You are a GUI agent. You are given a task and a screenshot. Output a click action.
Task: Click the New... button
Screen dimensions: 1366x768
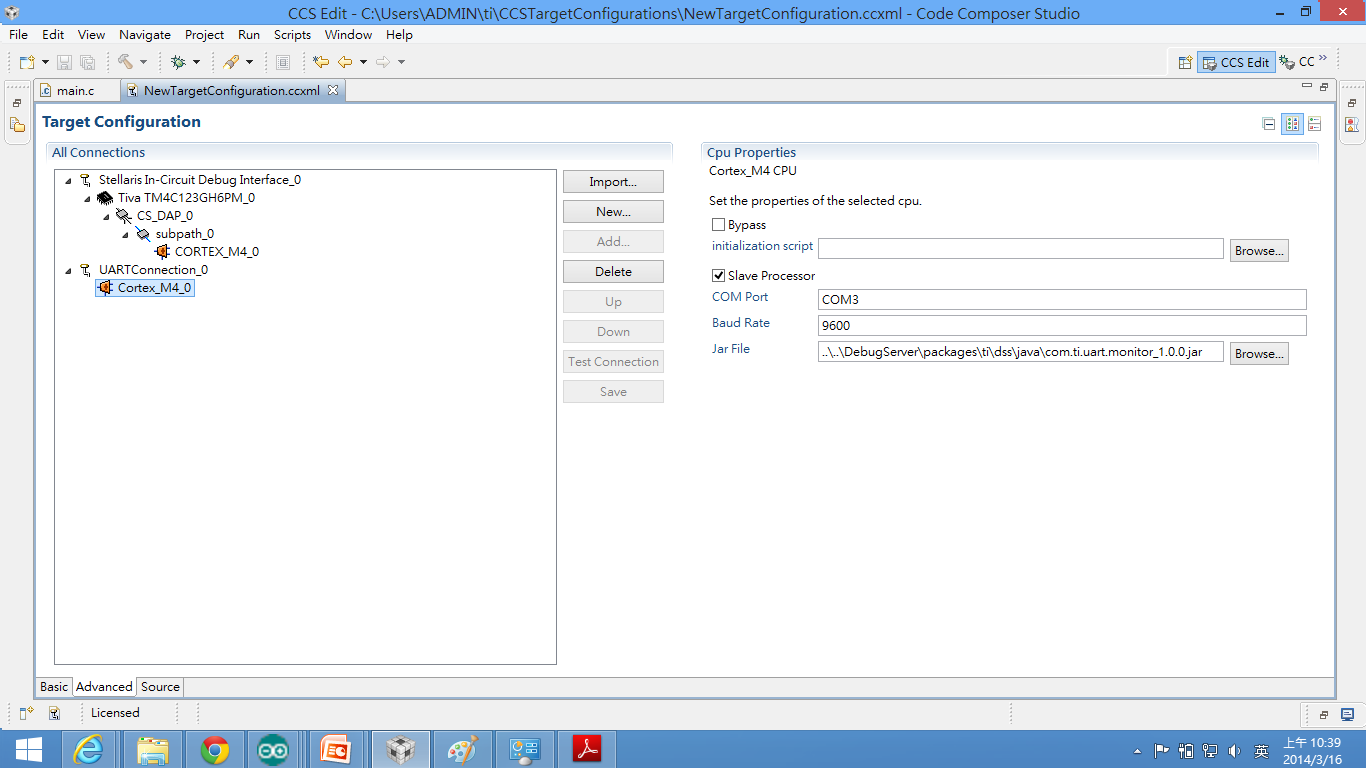pyautogui.click(x=613, y=212)
